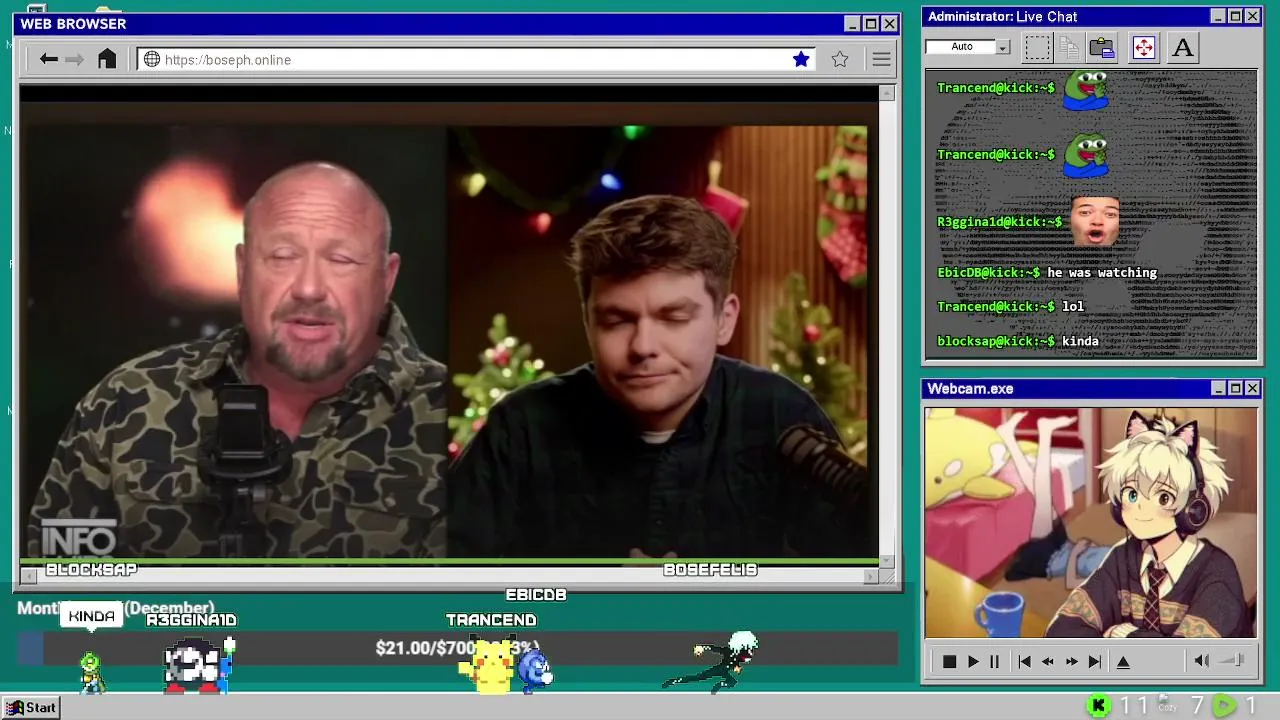Screen dimensions: 1280x720
Task: Open Font settings 'A' icon in Live Chat
Action: coord(1183,47)
